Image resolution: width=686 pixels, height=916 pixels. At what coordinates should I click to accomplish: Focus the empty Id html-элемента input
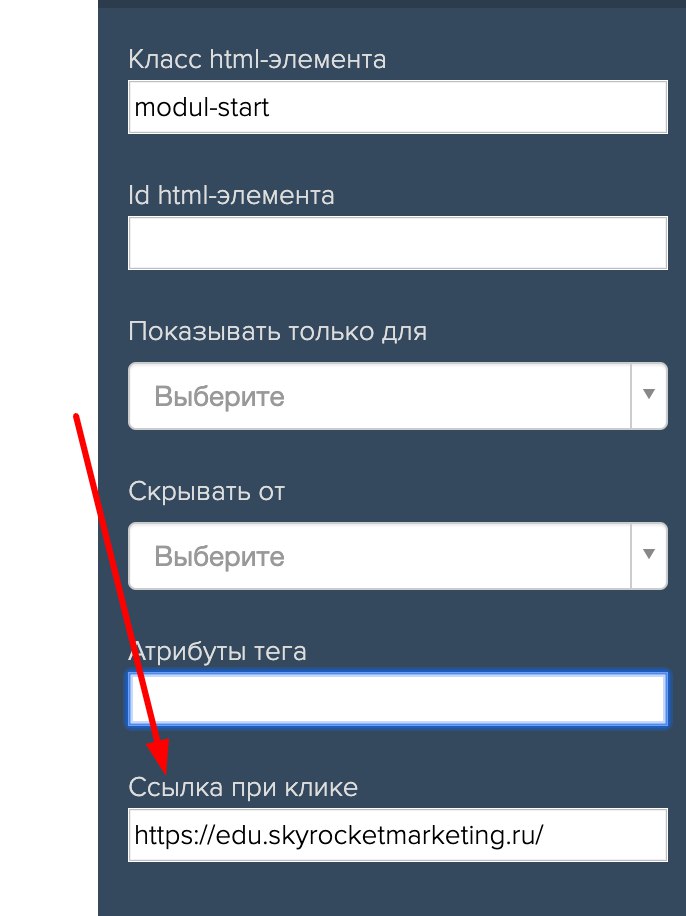tap(397, 243)
